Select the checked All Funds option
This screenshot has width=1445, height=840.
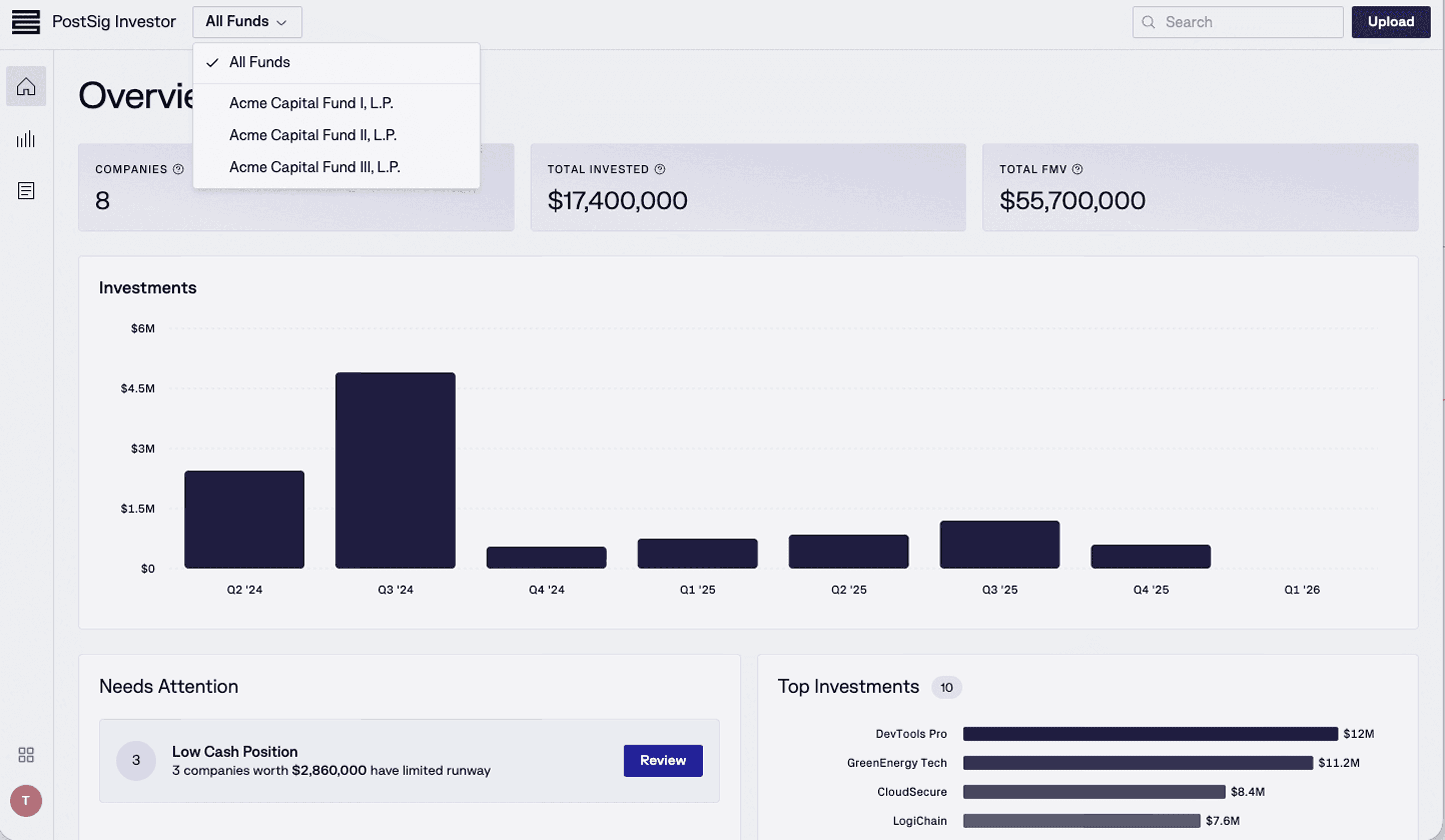coord(260,62)
